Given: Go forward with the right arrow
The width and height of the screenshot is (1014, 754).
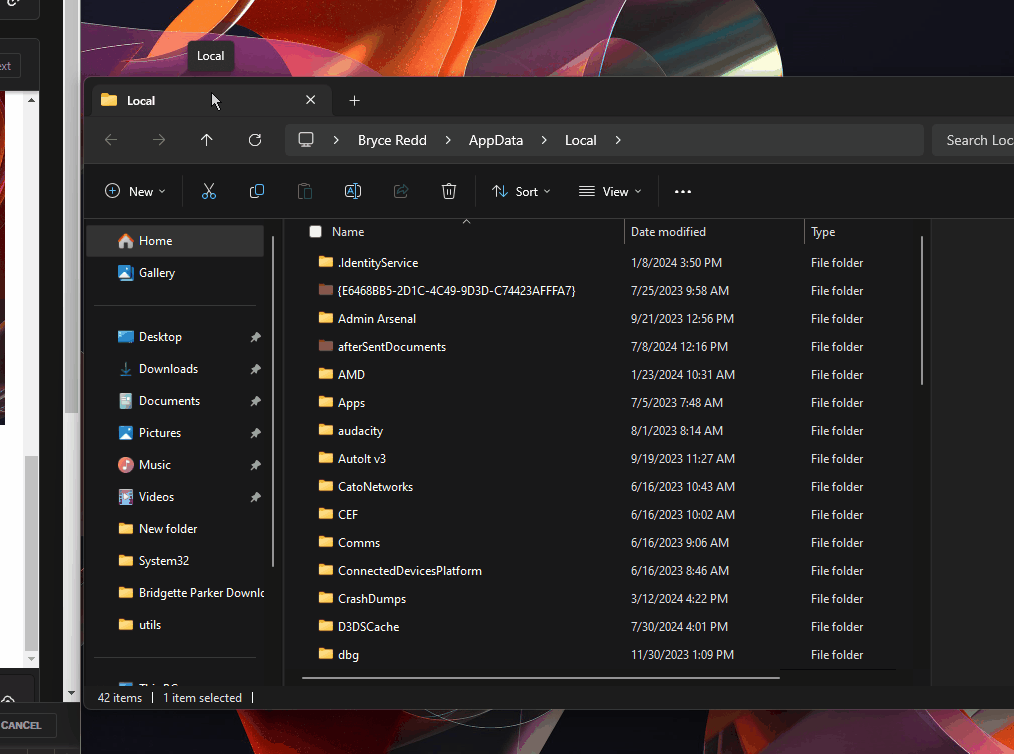Looking at the screenshot, I should click(159, 140).
